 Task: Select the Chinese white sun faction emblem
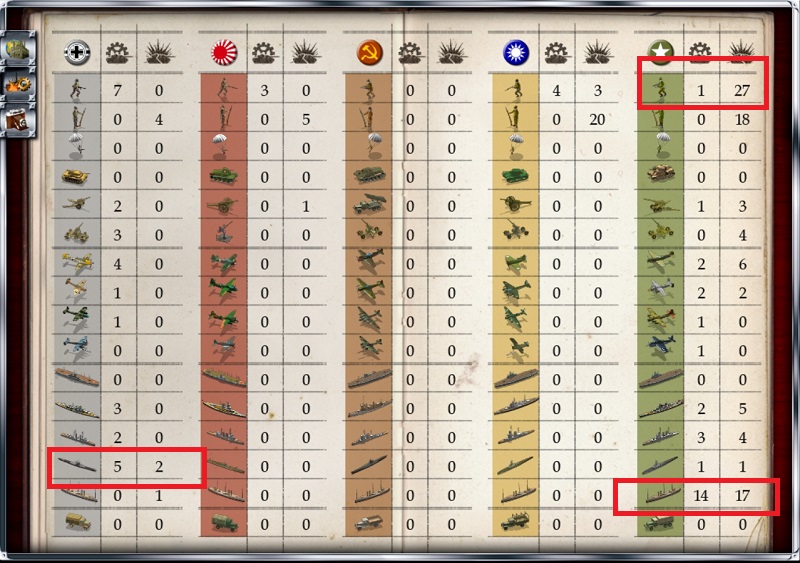(515, 53)
